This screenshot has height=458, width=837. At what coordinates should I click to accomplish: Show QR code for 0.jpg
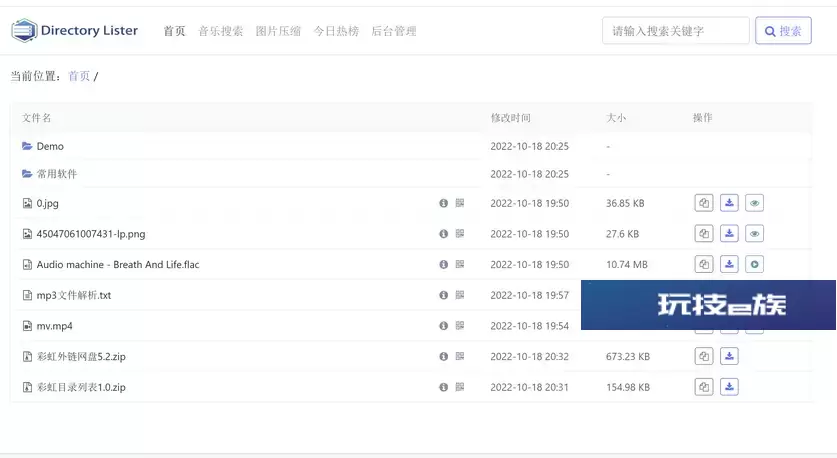pos(460,203)
